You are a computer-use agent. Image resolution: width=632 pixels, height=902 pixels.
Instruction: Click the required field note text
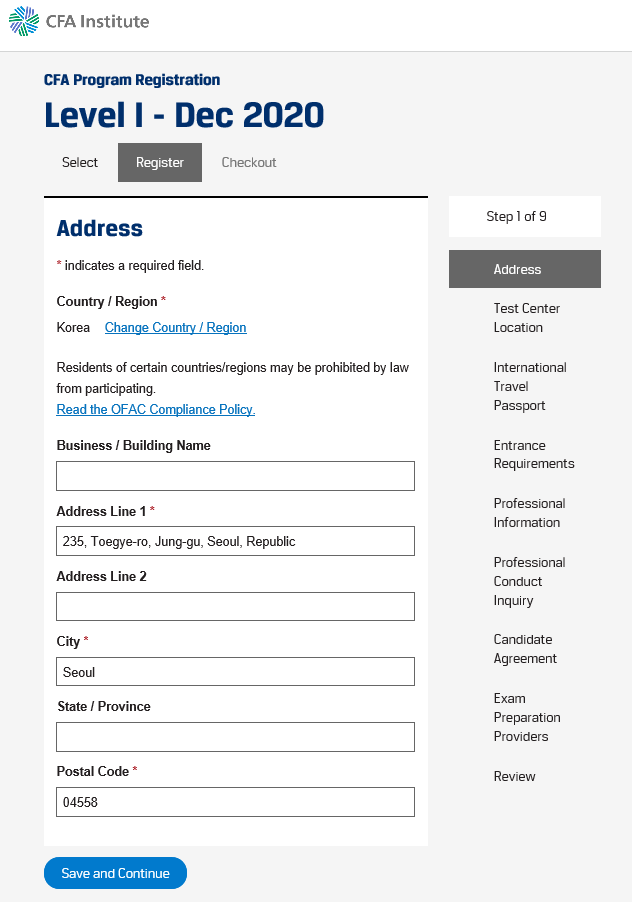[131, 265]
